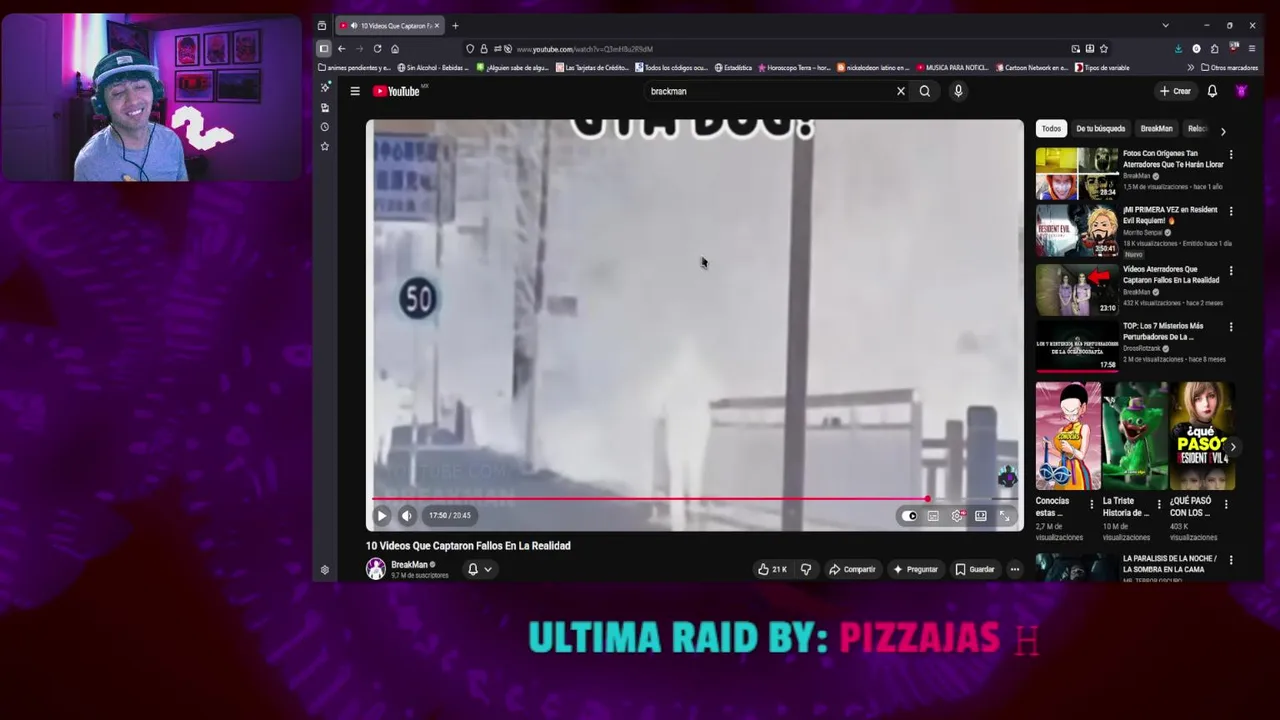
Task: Open the BreakMan channel name link
Action: coord(409,565)
